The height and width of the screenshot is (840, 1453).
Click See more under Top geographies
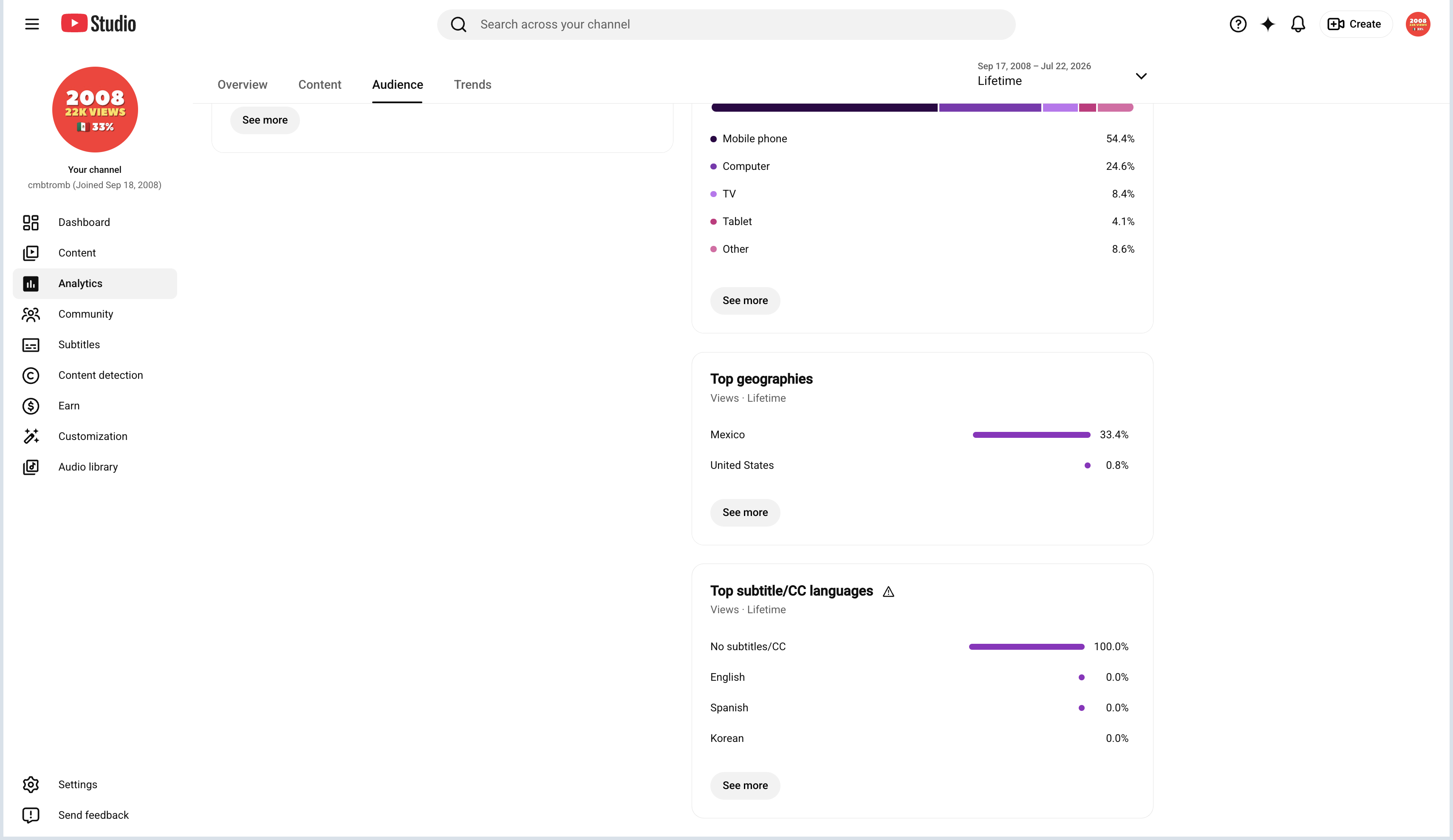pyautogui.click(x=745, y=513)
